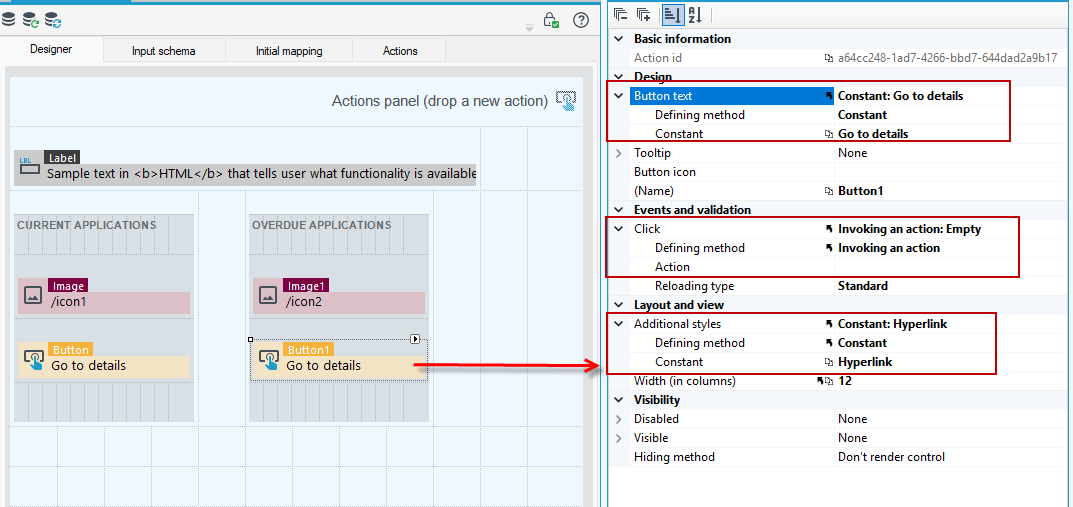Click the OVERDUE APPLICATIONS group header
This screenshot has width=1073, height=507.
[322, 225]
